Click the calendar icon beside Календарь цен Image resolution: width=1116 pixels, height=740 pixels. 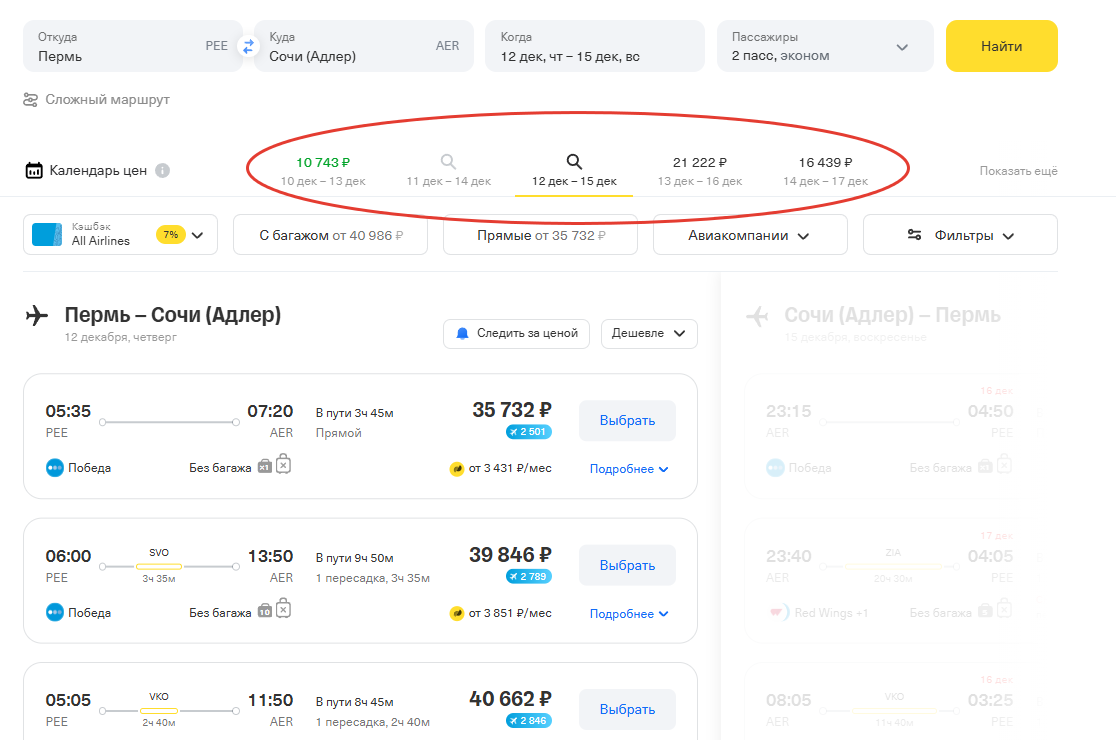34,170
